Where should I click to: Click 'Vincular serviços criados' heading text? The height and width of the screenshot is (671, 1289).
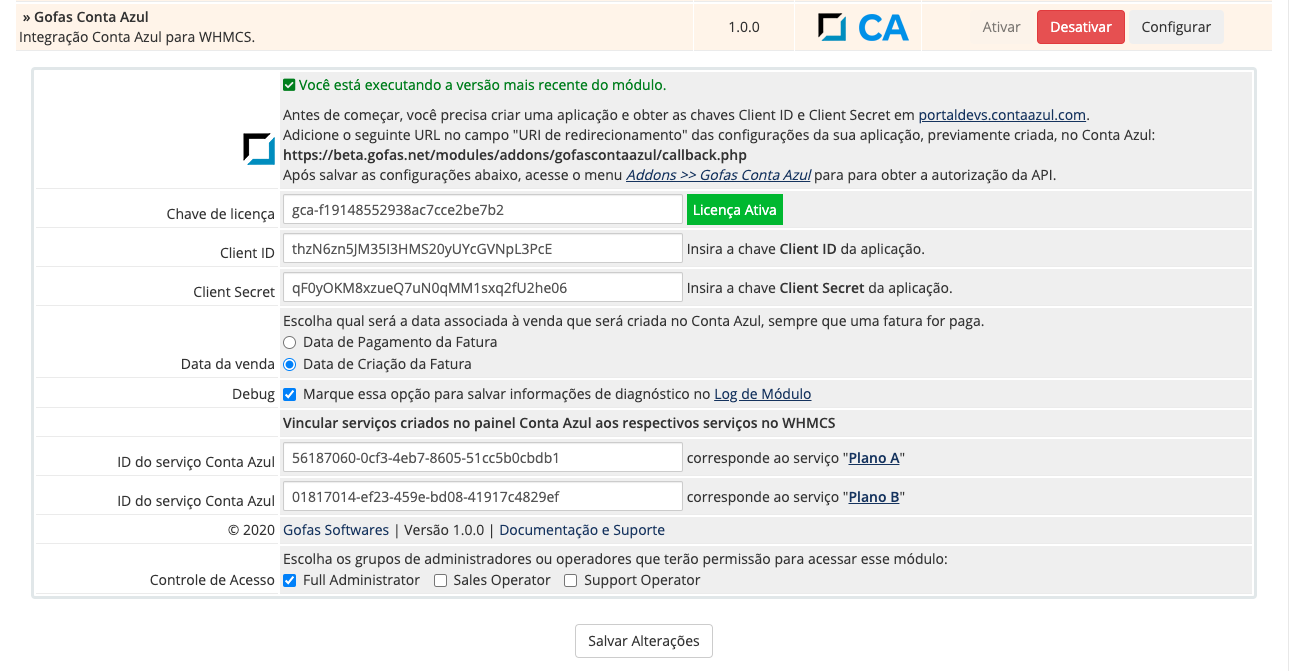pos(559,423)
